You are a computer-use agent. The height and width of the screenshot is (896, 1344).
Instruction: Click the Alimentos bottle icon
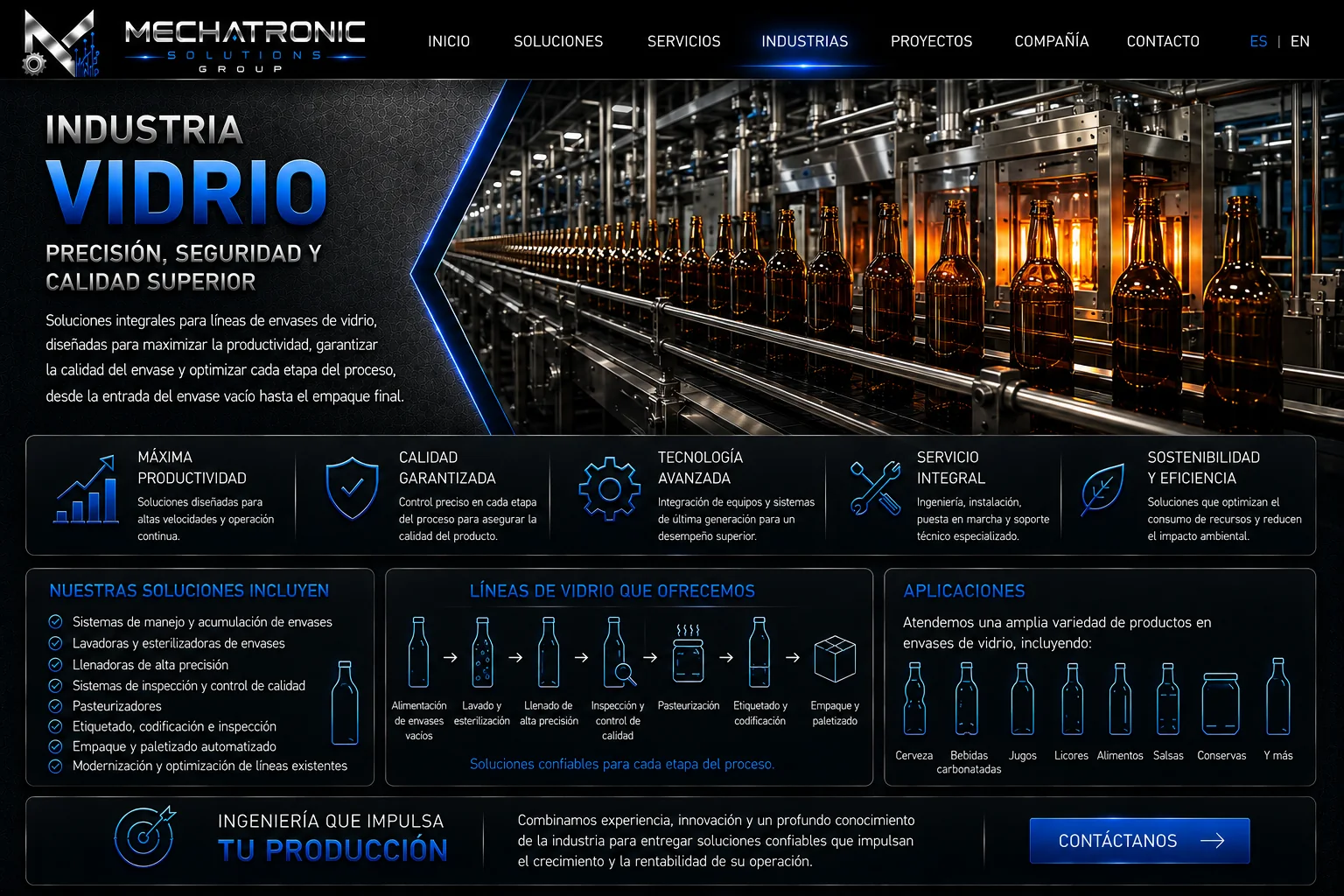[x=1120, y=698]
